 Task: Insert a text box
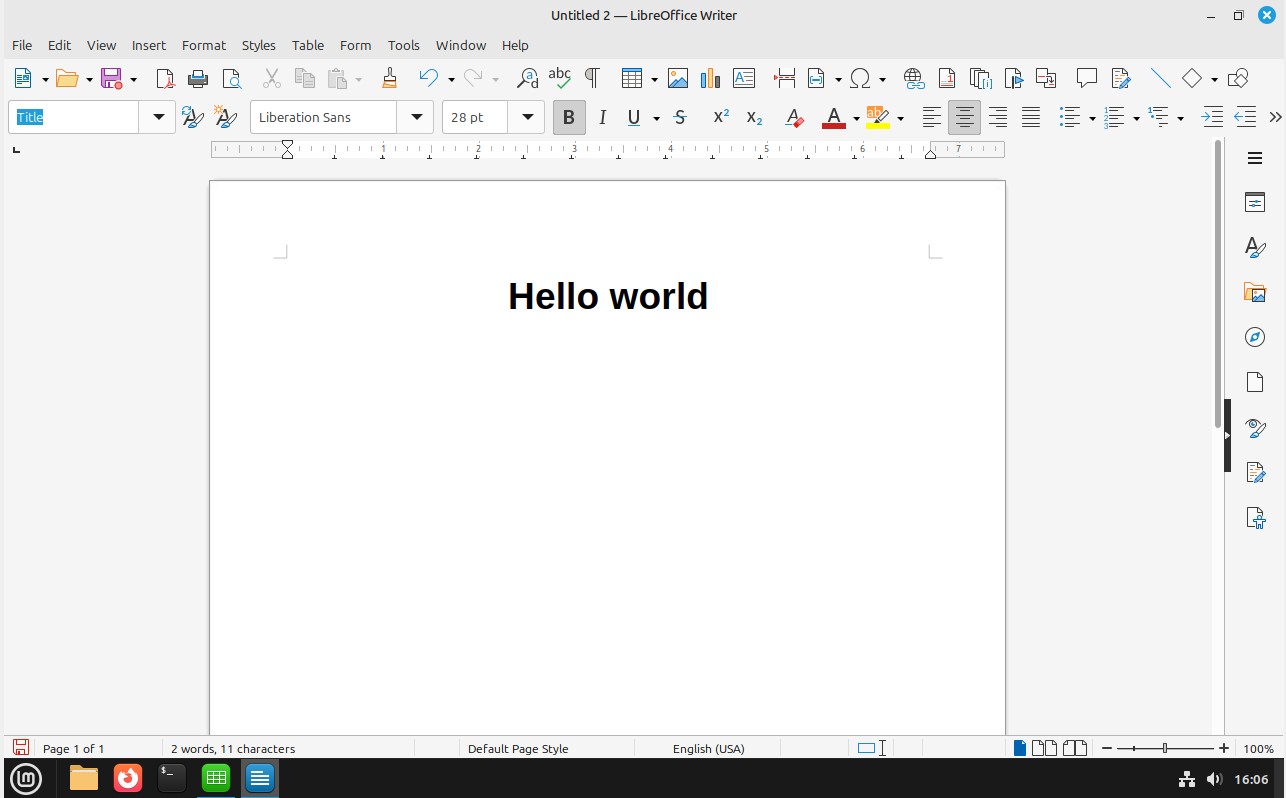(744, 78)
